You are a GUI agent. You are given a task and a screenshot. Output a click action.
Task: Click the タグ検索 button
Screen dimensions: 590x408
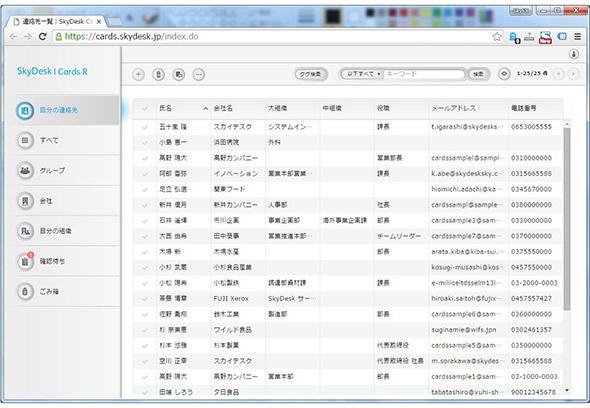click(311, 74)
